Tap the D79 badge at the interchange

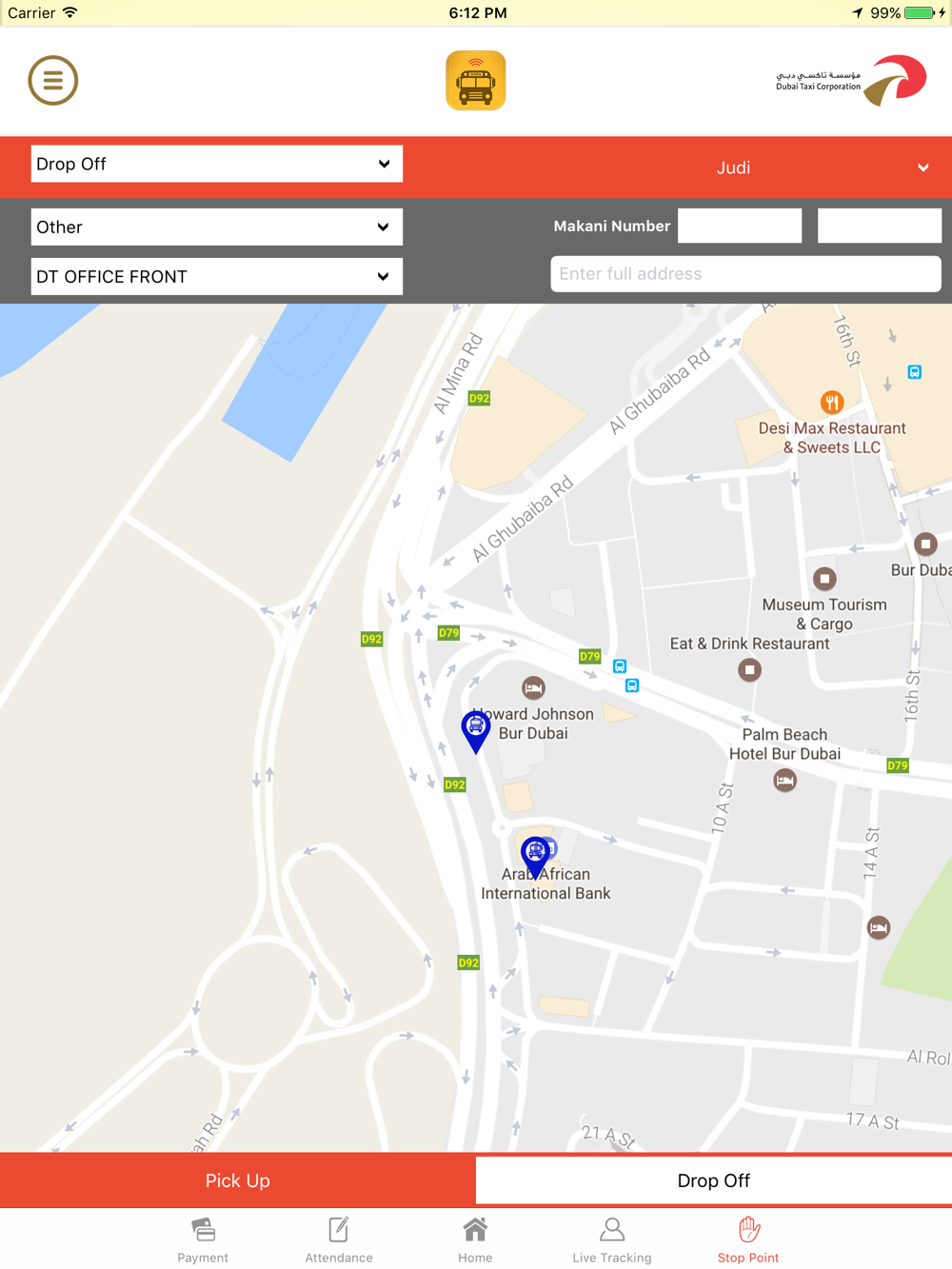(x=448, y=633)
